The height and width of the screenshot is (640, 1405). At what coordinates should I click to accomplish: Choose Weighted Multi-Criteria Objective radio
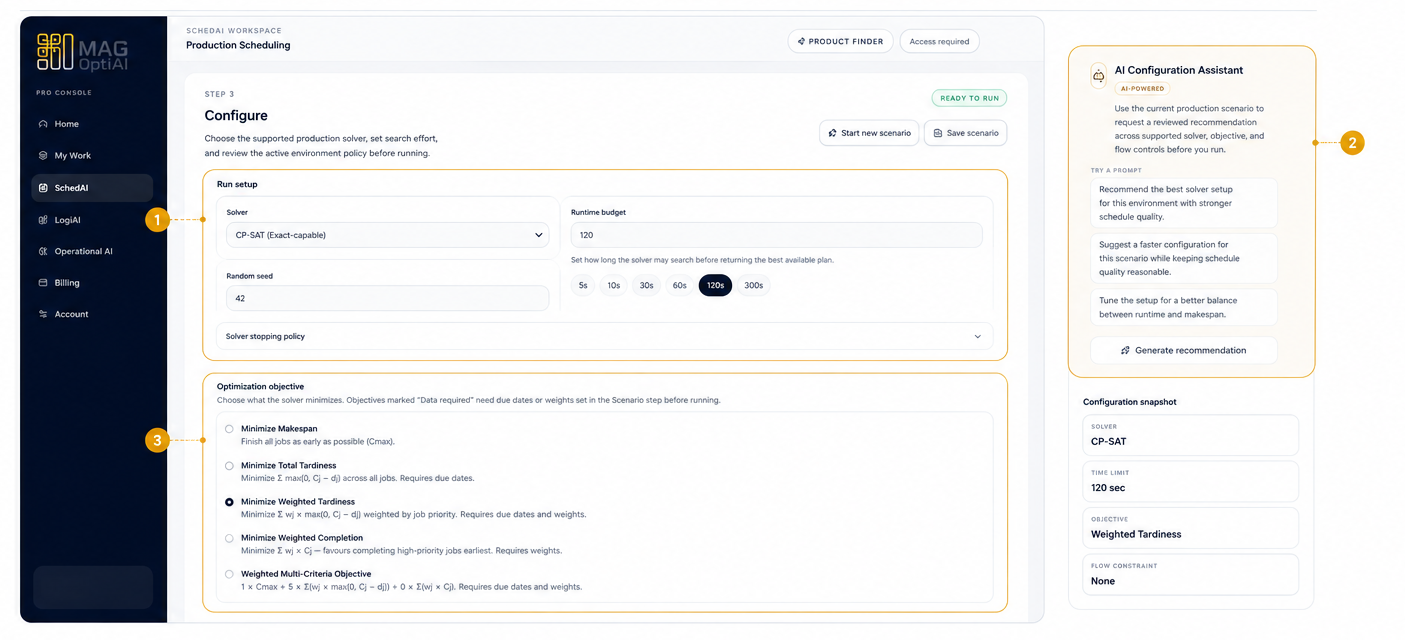click(230, 574)
